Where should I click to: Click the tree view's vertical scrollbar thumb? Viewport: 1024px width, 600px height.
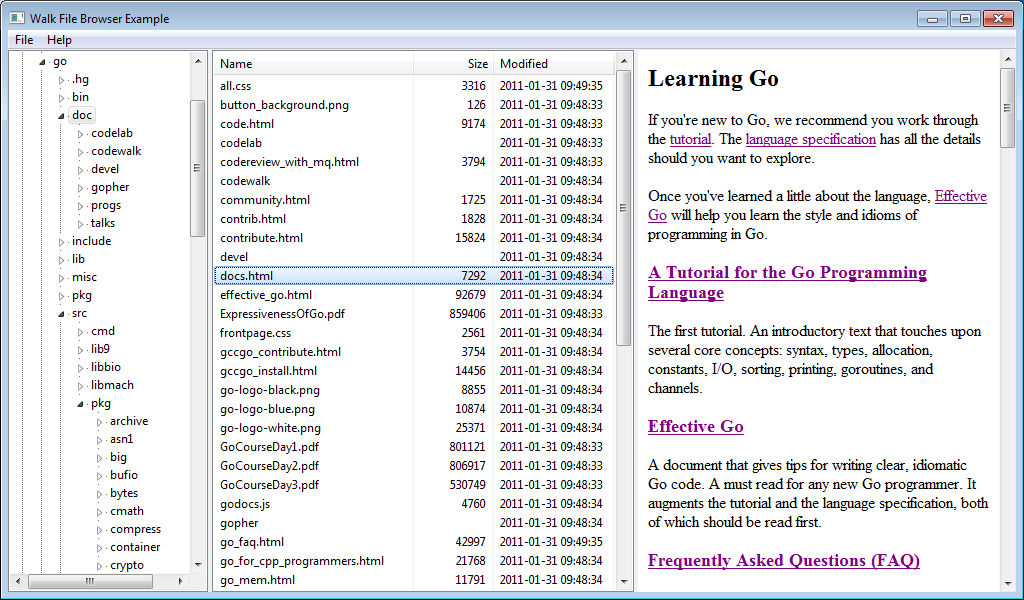click(197, 168)
